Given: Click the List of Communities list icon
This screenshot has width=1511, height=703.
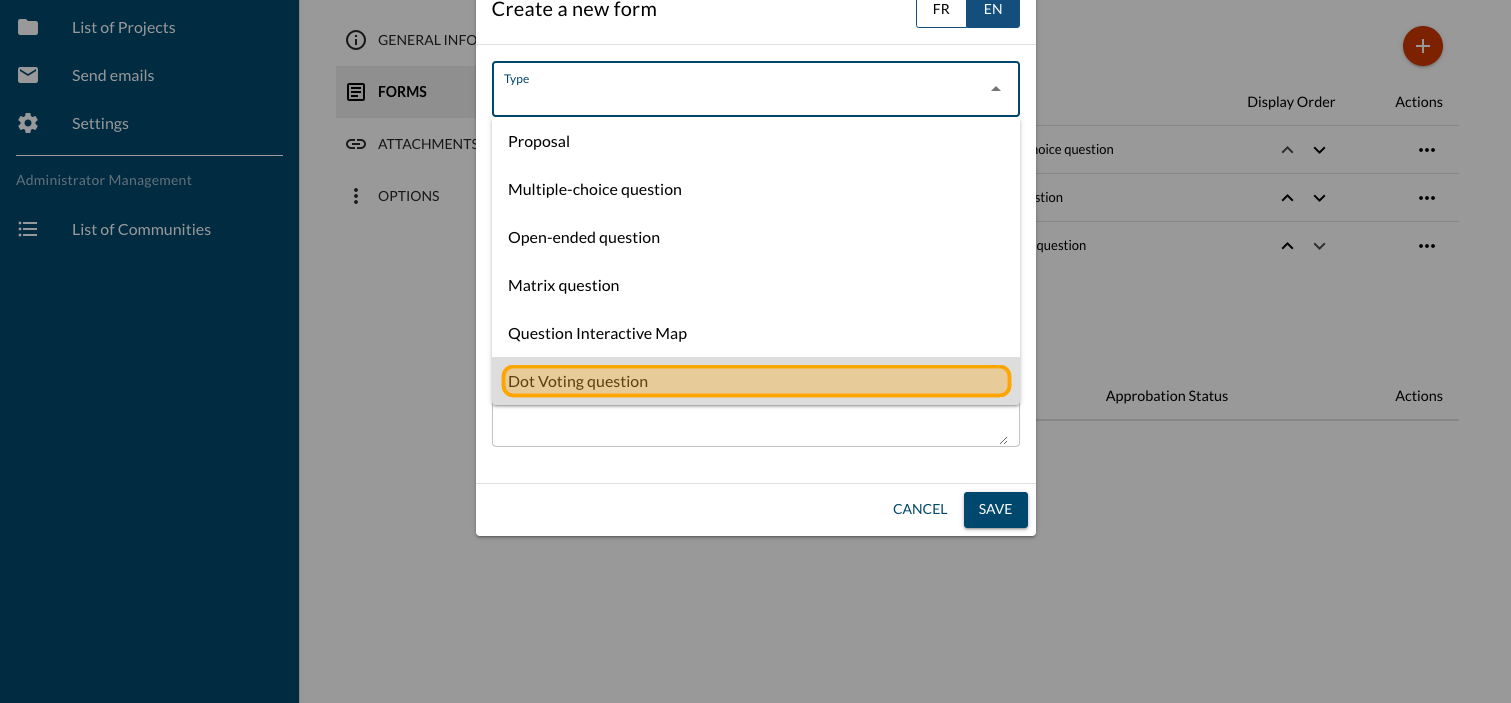Looking at the screenshot, I should (28, 229).
